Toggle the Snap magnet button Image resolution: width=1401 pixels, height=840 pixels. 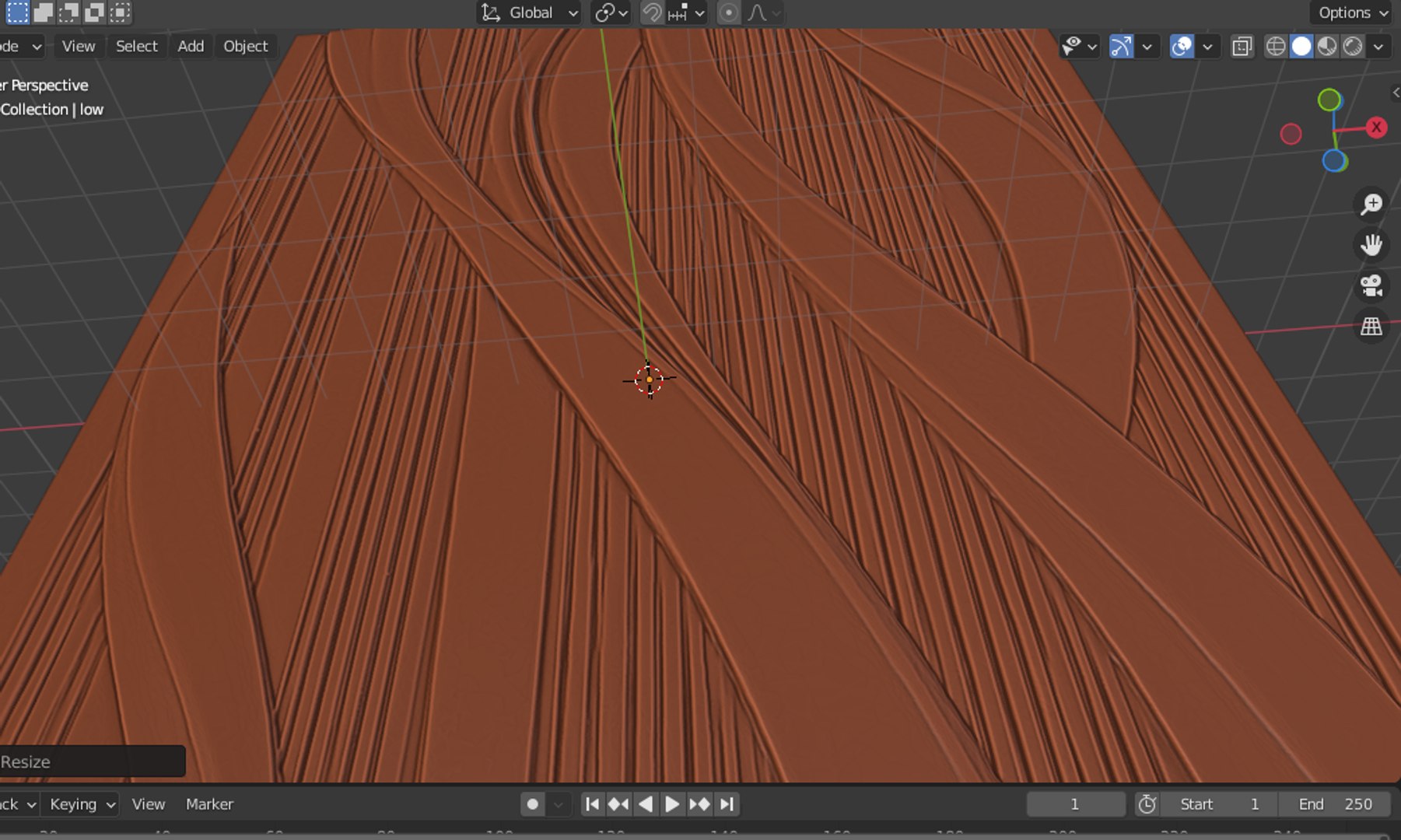point(652,12)
